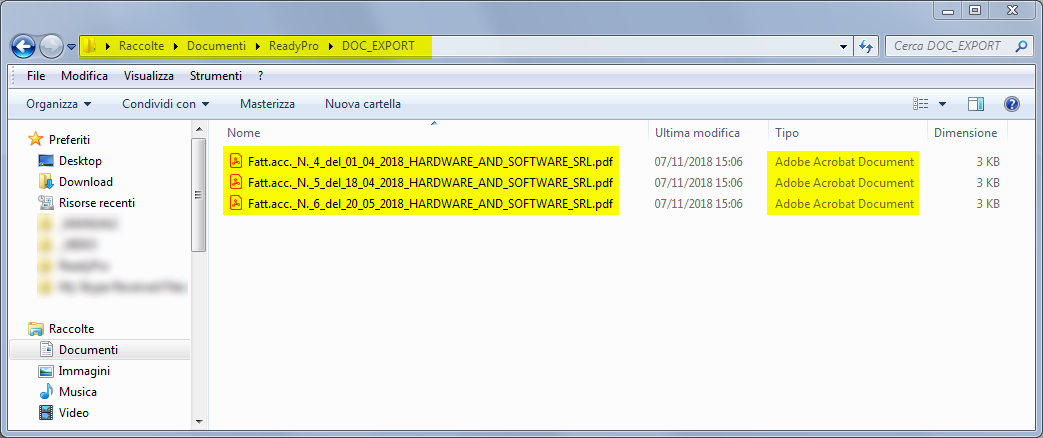Open Desktop in the navigation pane
Screen dimensions: 1043x438
pos(80,161)
